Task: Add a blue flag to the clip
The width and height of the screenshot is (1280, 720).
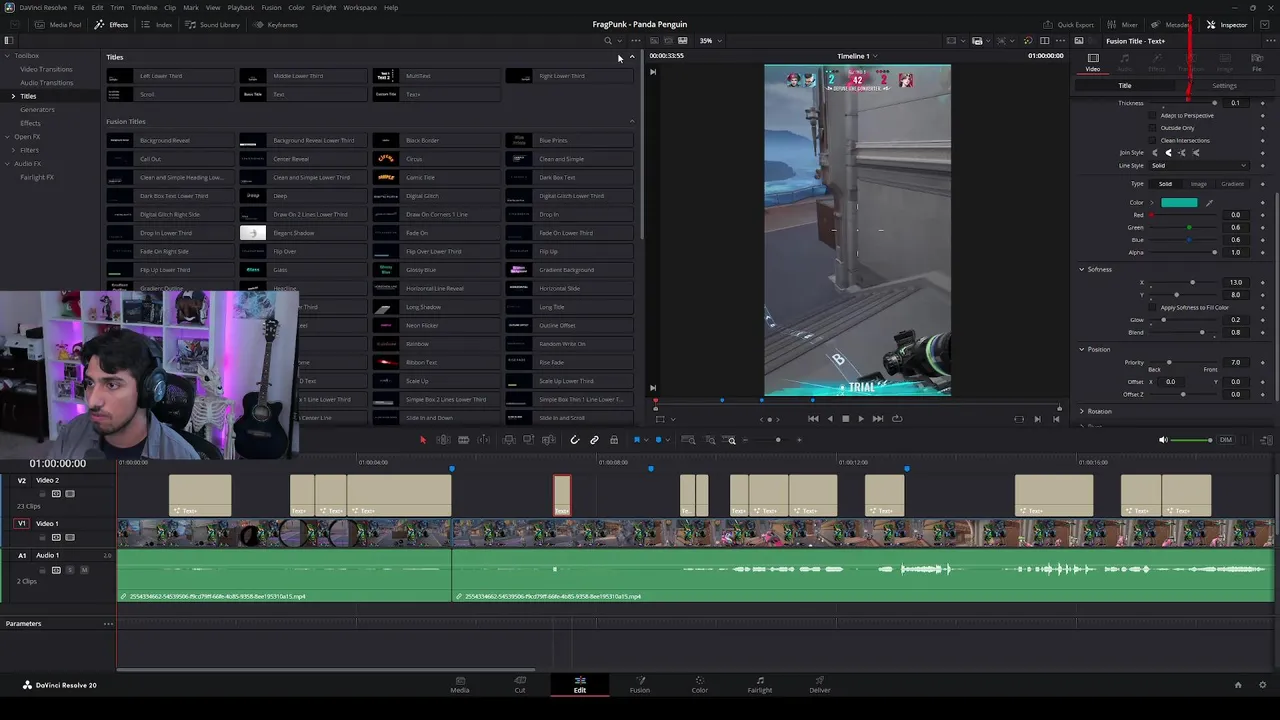Action: click(636, 440)
